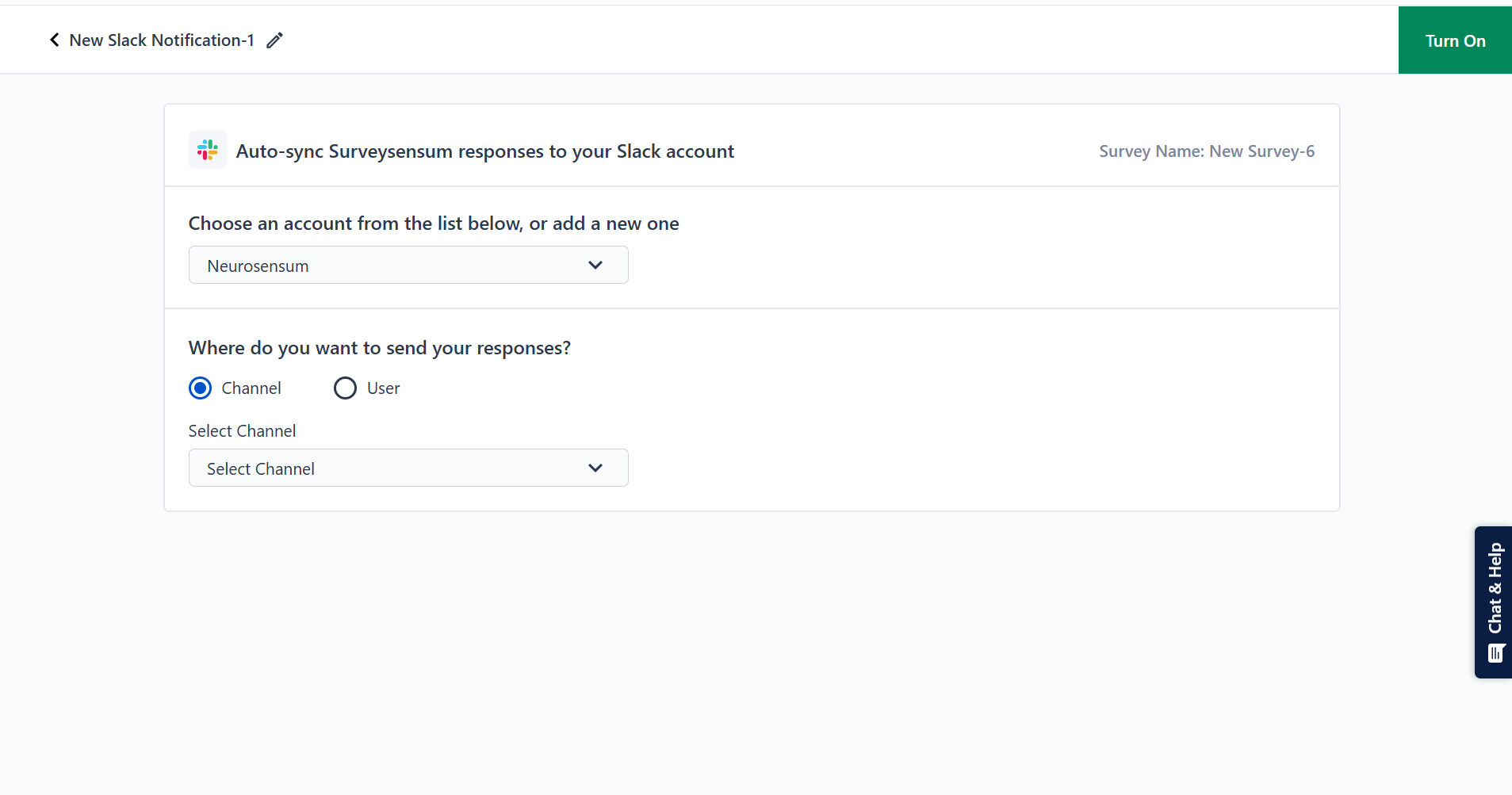The height and width of the screenshot is (795, 1512).
Task: Click the "Channel" option label text
Action: click(251, 388)
